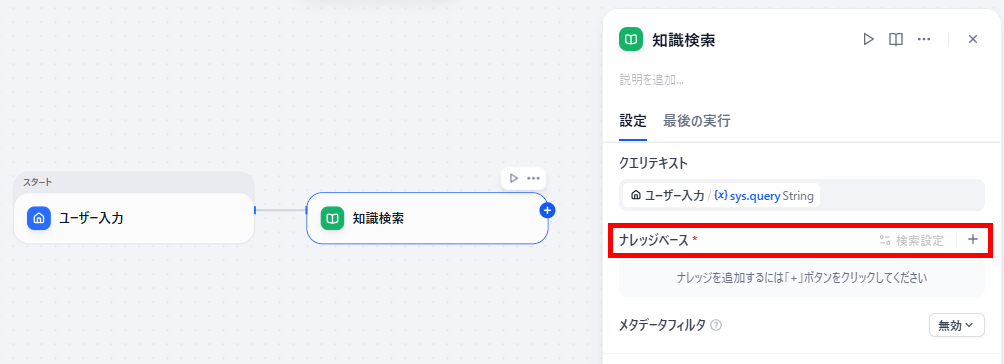This screenshot has width=1004, height=364.
Task: Open the node's floating toolbar more menu
Action: [533, 178]
